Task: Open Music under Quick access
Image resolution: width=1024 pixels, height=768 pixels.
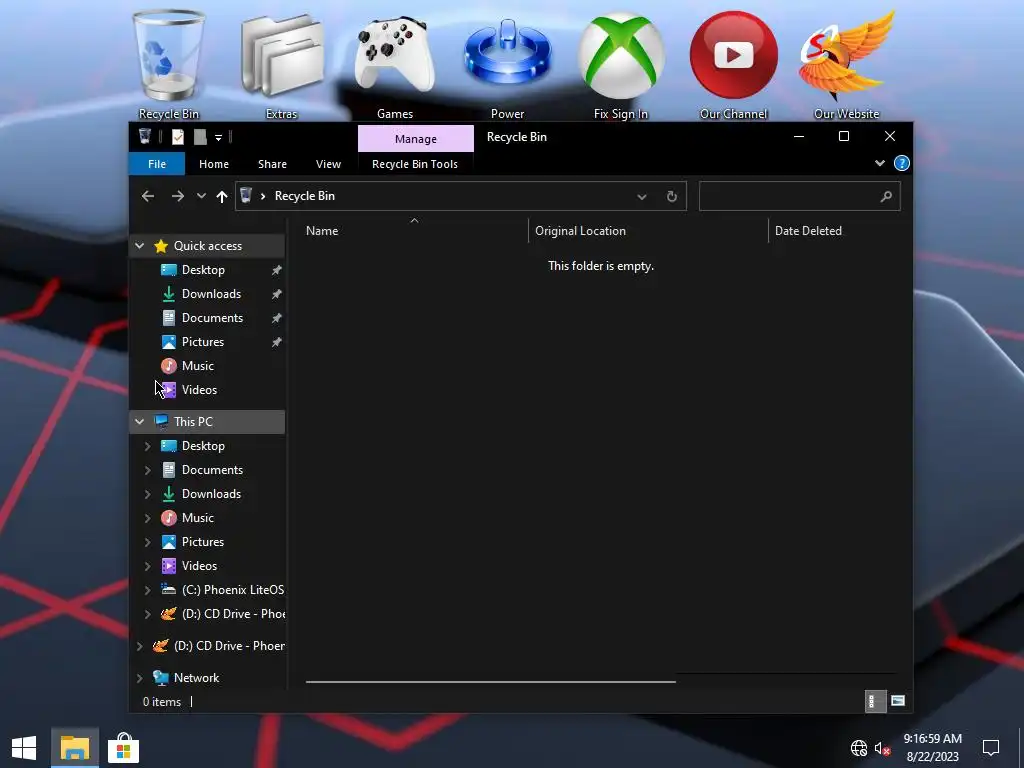Action: (198, 366)
